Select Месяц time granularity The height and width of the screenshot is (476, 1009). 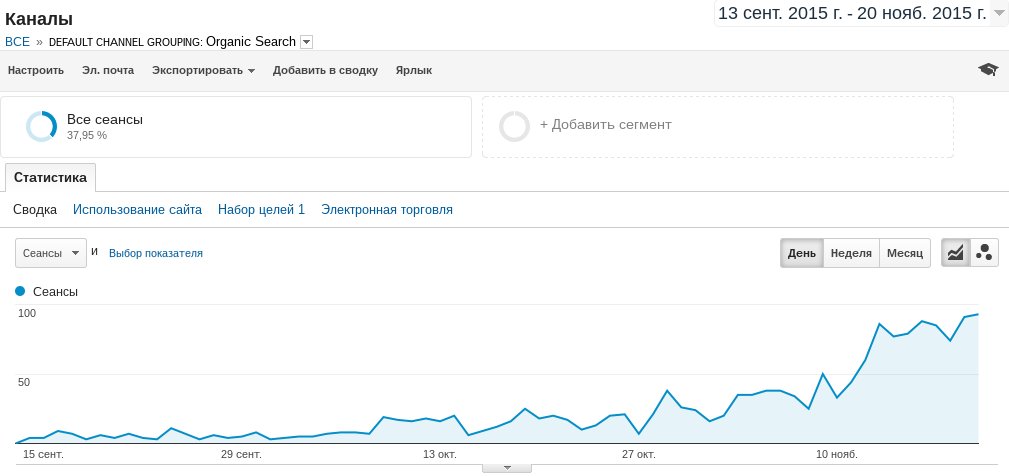(905, 253)
